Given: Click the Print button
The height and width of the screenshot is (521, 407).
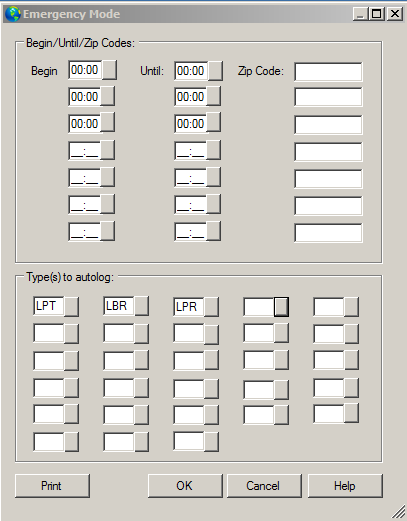Looking at the screenshot, I should click(x=52, y=486).
